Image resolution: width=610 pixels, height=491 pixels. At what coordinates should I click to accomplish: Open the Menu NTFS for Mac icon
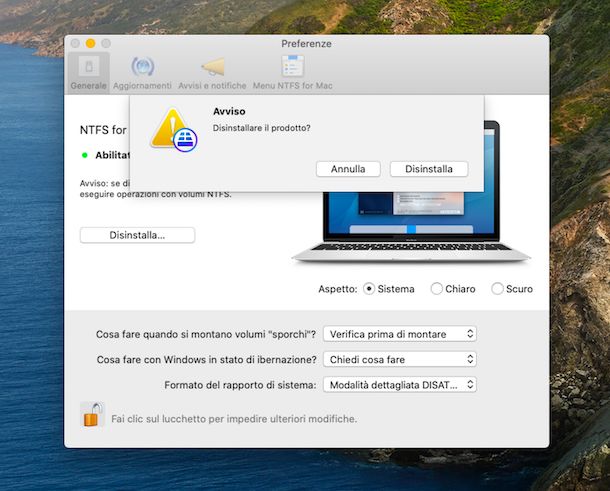click(x=293, y=66)
